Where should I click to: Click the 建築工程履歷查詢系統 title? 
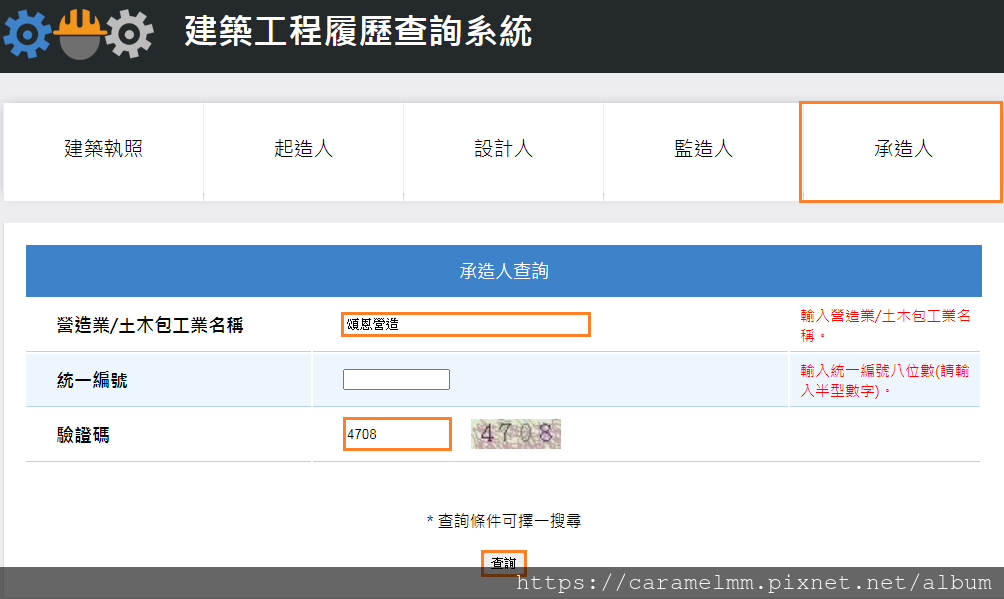[x=359, y=31]
